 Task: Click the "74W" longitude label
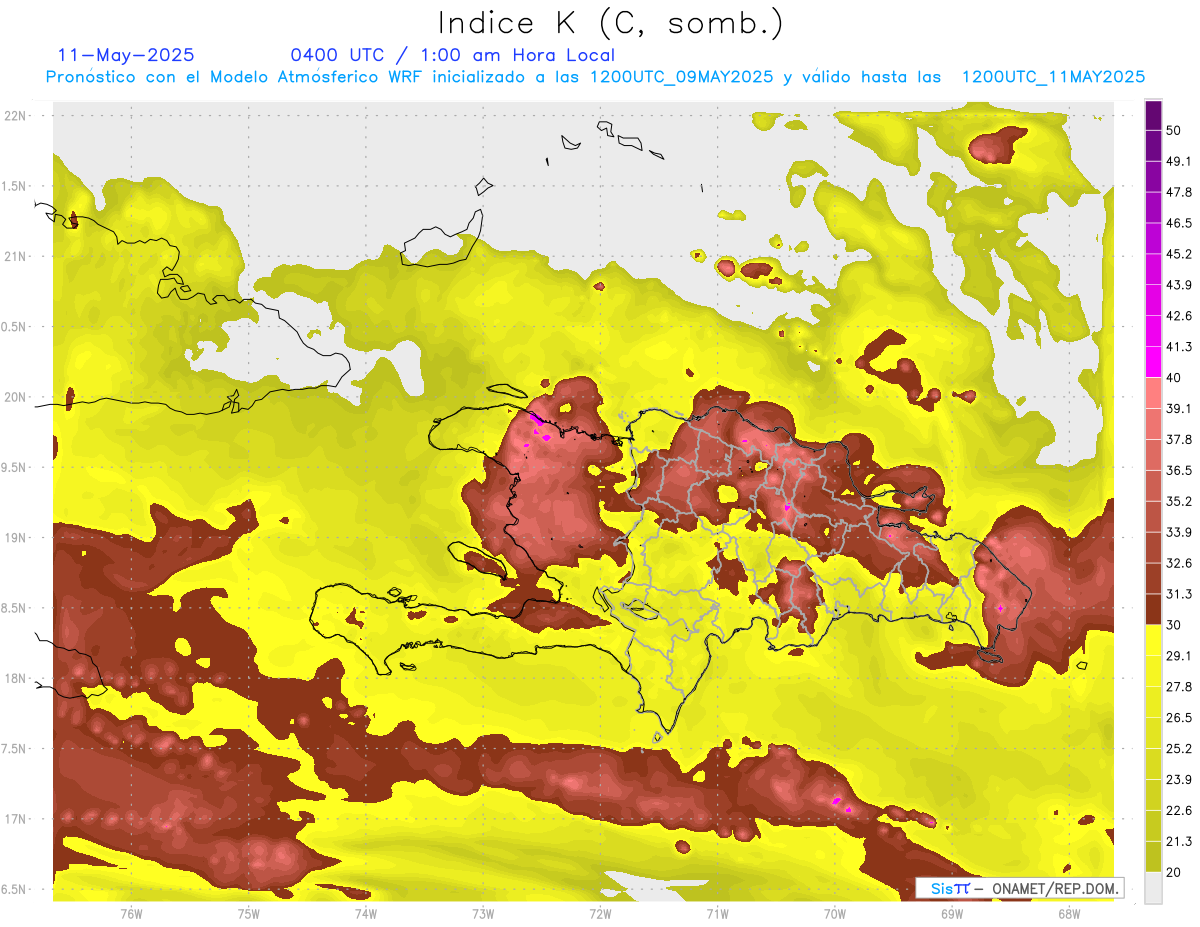click(365, 913)
